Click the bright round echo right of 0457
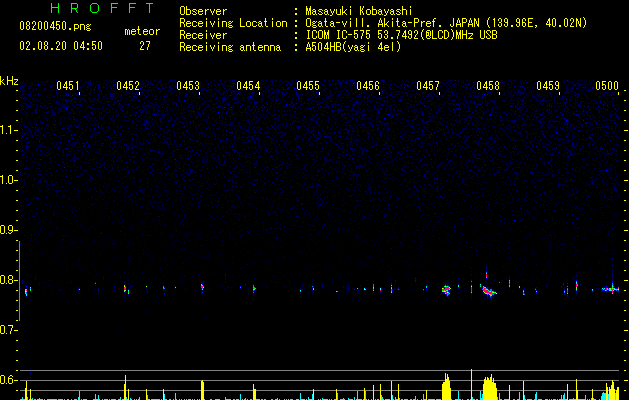 tap(446, 290)
